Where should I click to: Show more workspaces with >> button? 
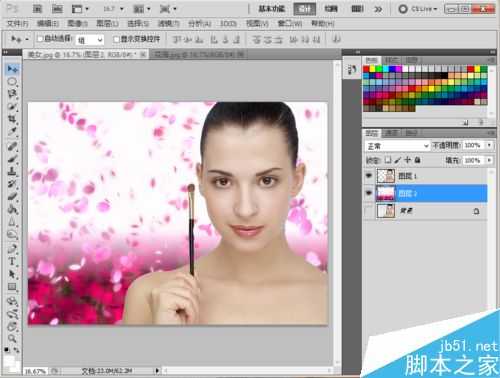point(378,9)
